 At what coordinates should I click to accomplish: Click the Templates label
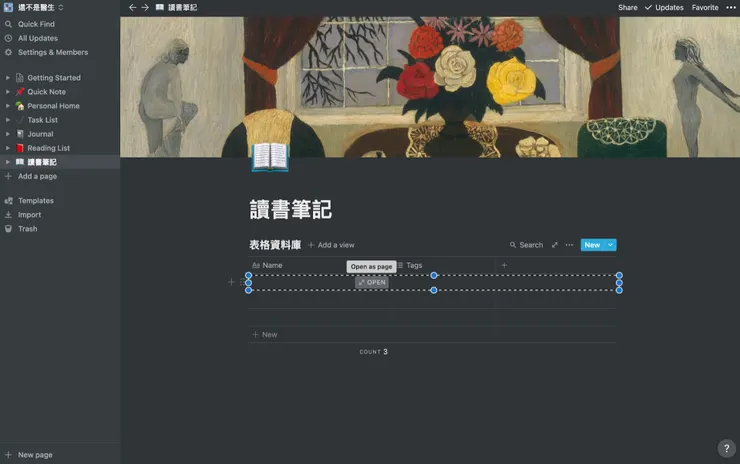pyautogui.click(x=36, y=201)
